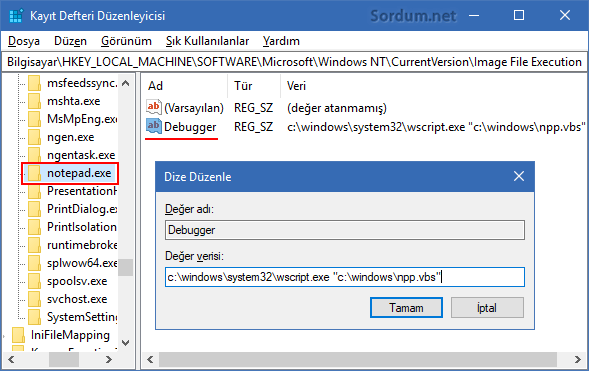Viewport: 589px width, 371px height.
Task: Click the tree scroll down arrow
Action: (x=125, y=342)
